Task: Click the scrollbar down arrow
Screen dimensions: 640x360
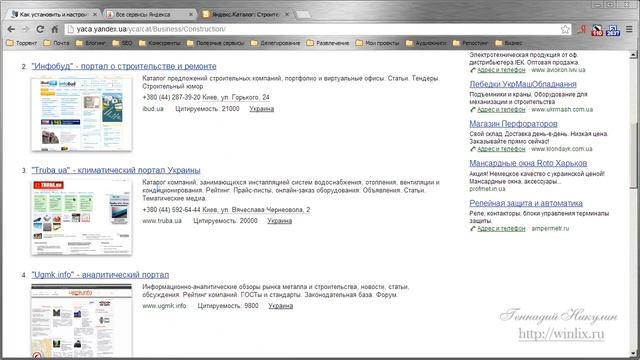Action: tap(633, 353)
